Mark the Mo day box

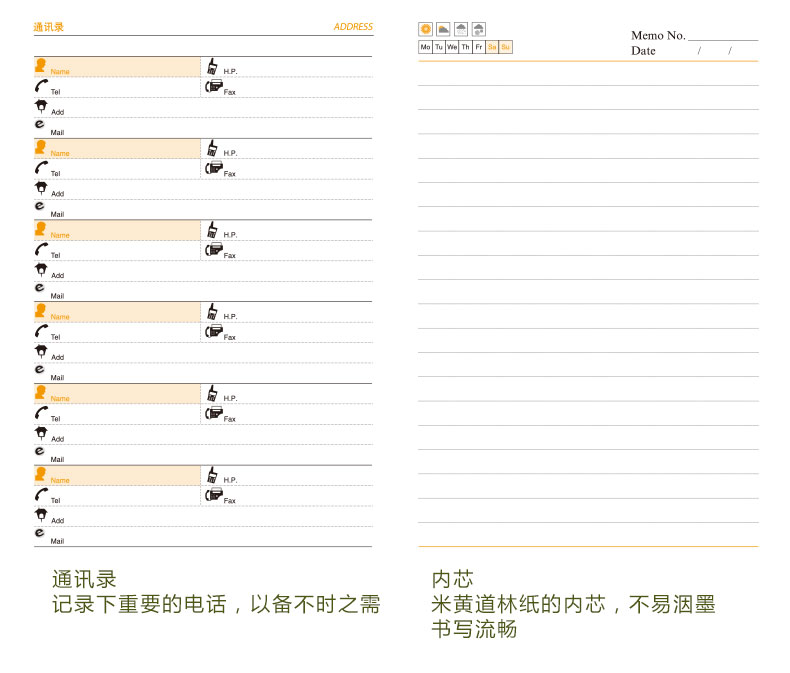pyautogui.click(x=425, y=47)
